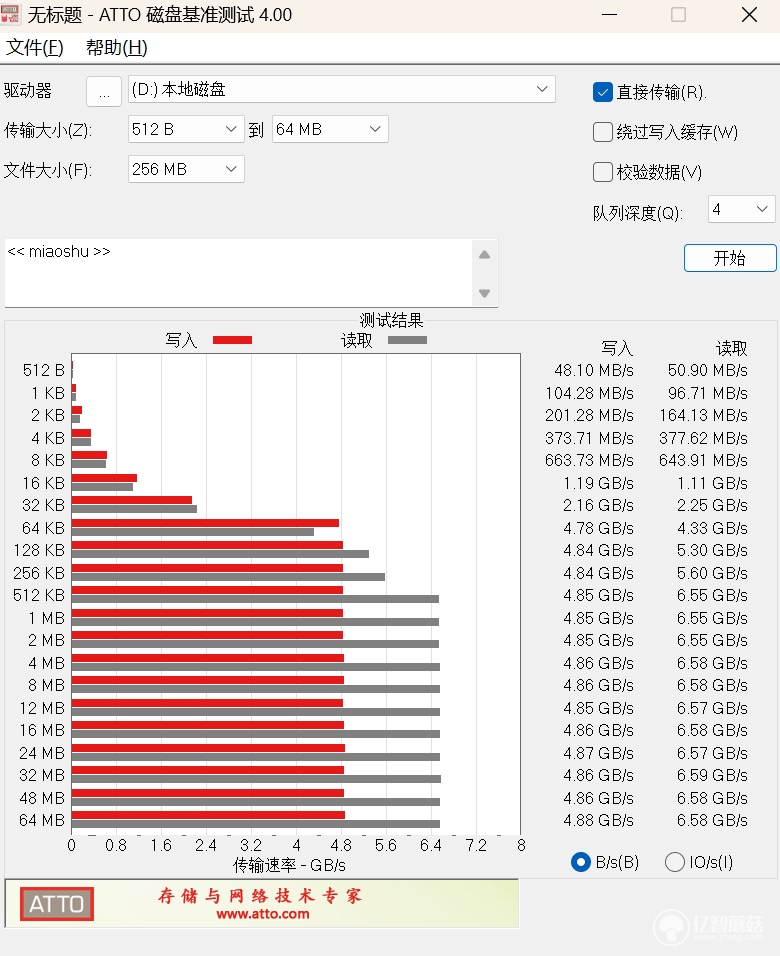Screen dimensions: 780x956
Task: Click write value 373.71 MB/s
Action: click(x=589, y=438)
